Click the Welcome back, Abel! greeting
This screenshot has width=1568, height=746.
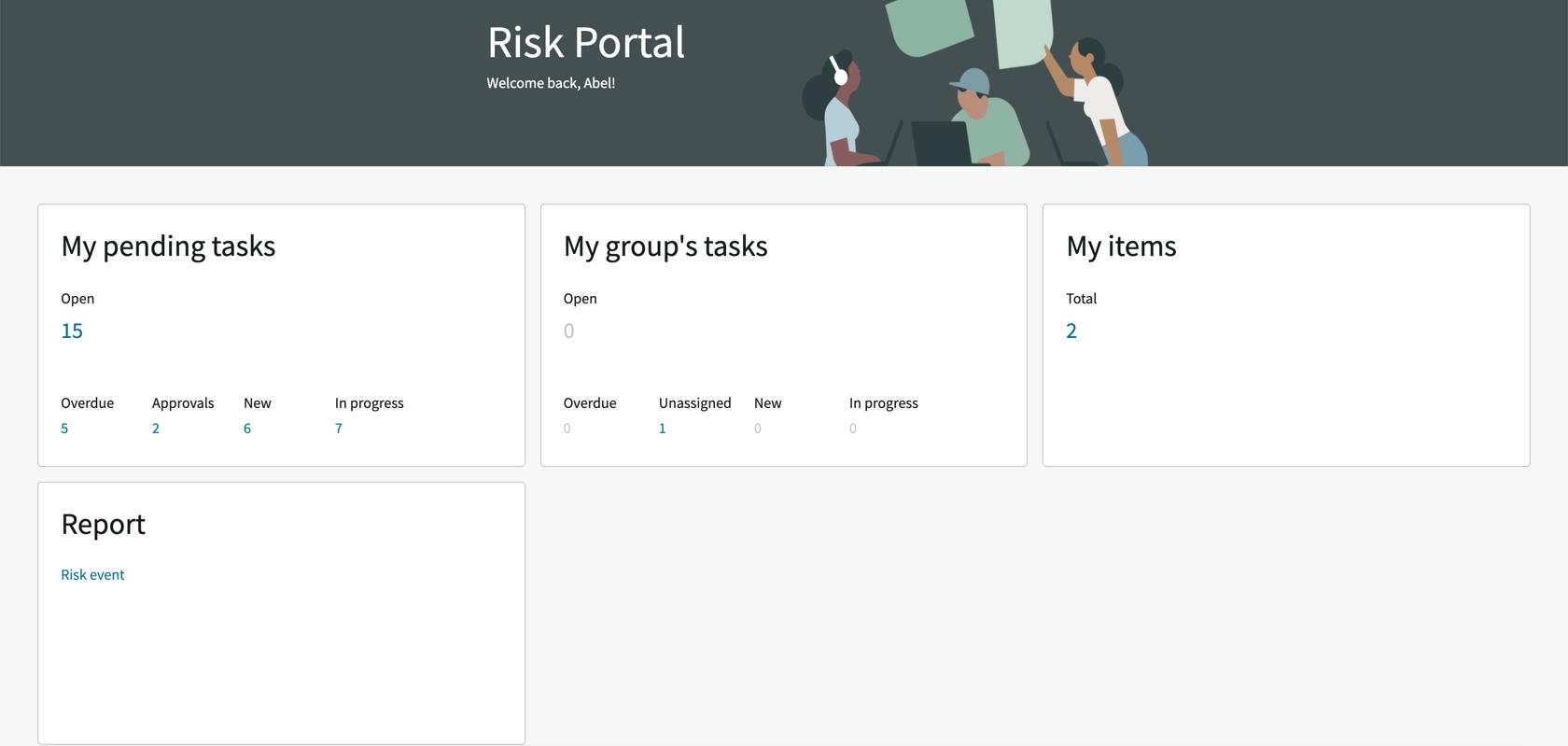coord(551,83)
